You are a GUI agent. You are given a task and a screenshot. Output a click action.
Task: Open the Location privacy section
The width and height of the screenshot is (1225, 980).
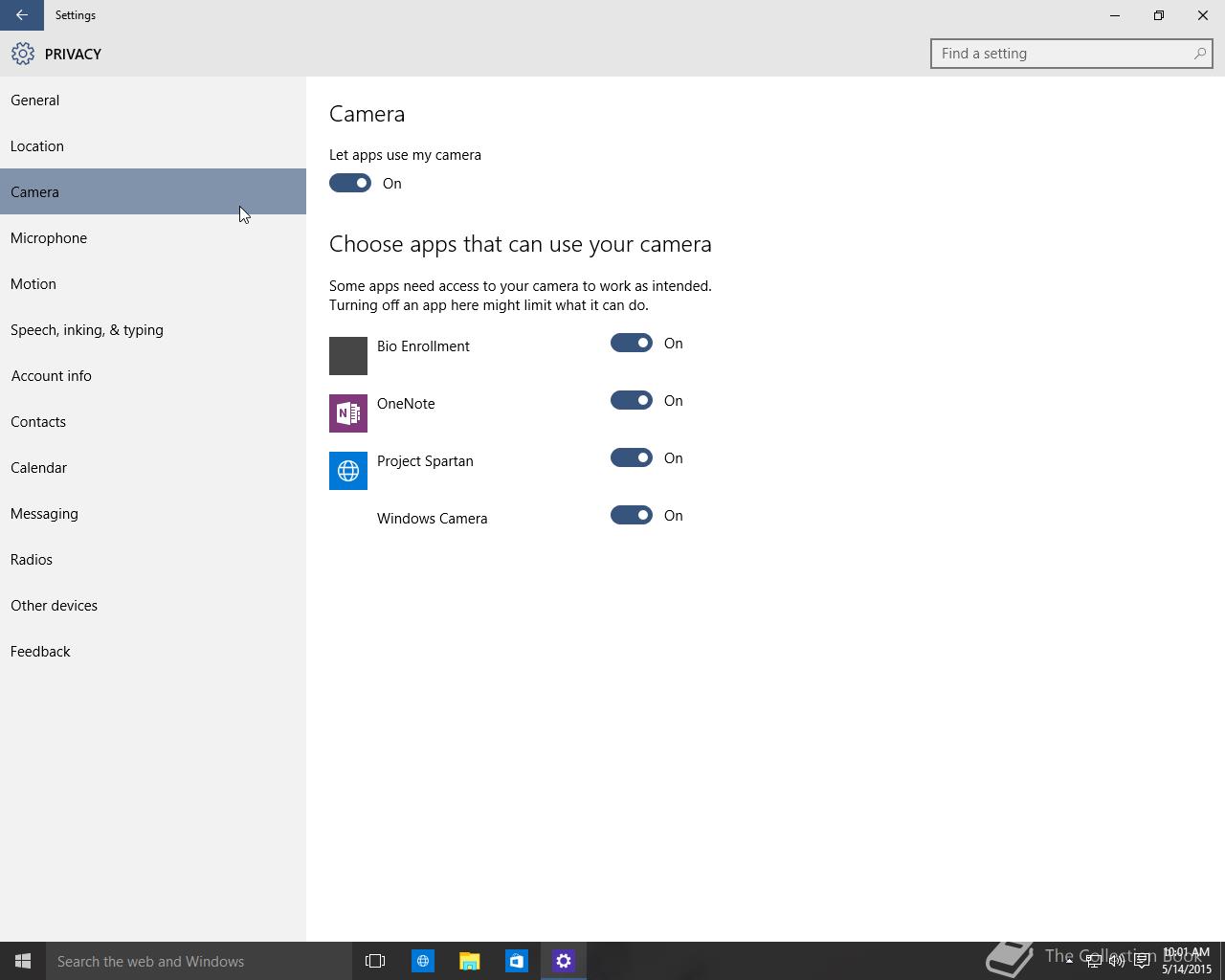tap(153, 145)
